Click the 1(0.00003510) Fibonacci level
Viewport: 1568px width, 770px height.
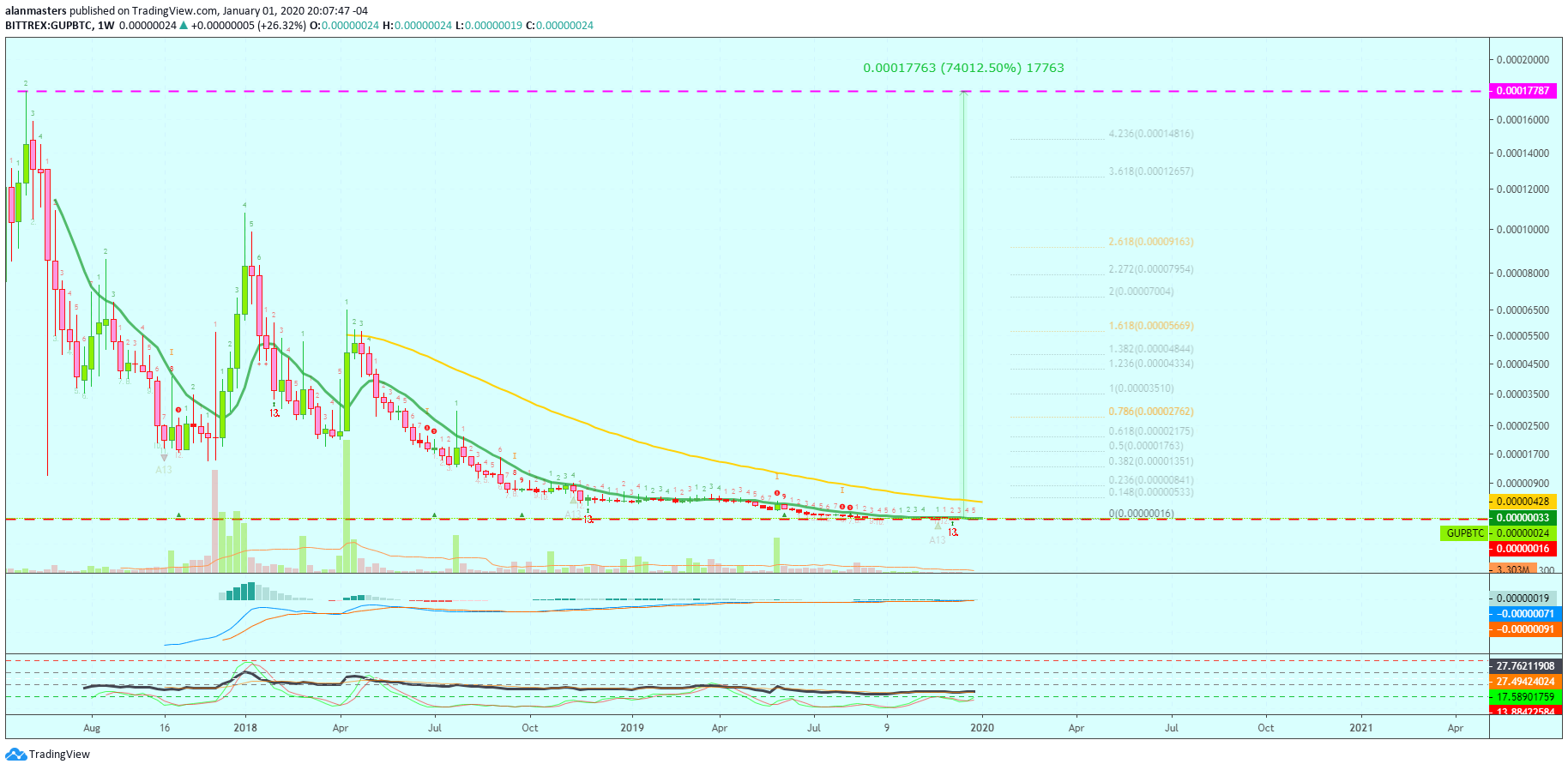pos(1141,388)
